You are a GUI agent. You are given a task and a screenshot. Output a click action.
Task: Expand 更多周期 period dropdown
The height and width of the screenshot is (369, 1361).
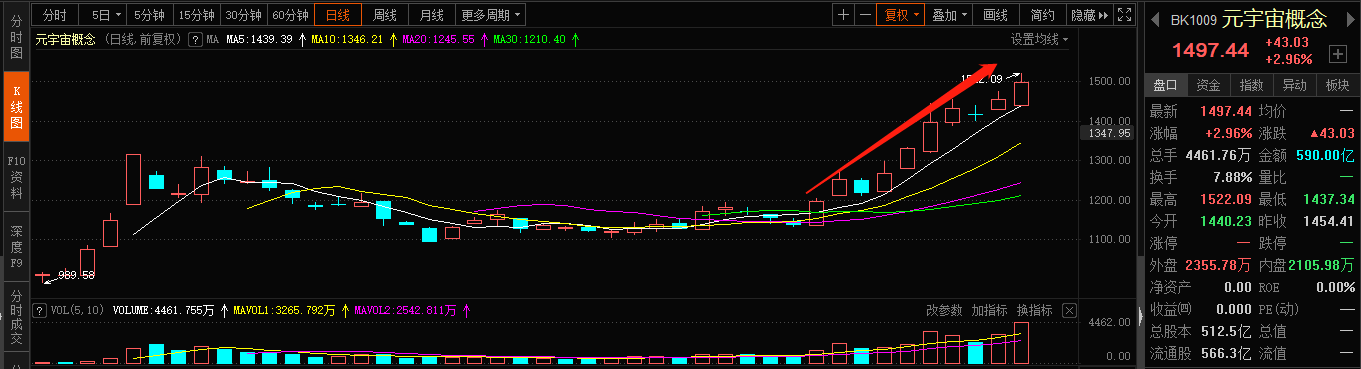[x=490, y=15]
